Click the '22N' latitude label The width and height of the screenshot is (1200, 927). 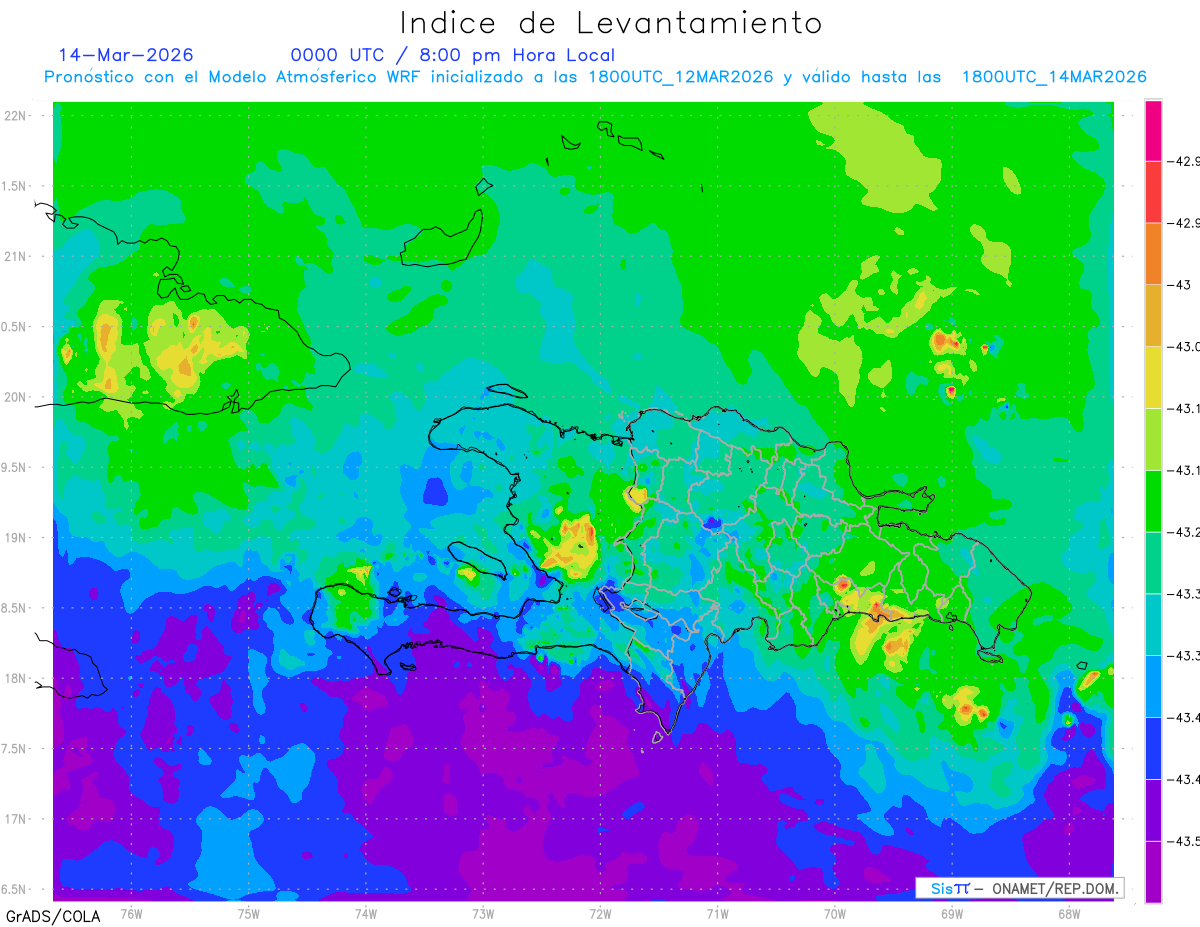pyautogui.click(x=17, y=116)
